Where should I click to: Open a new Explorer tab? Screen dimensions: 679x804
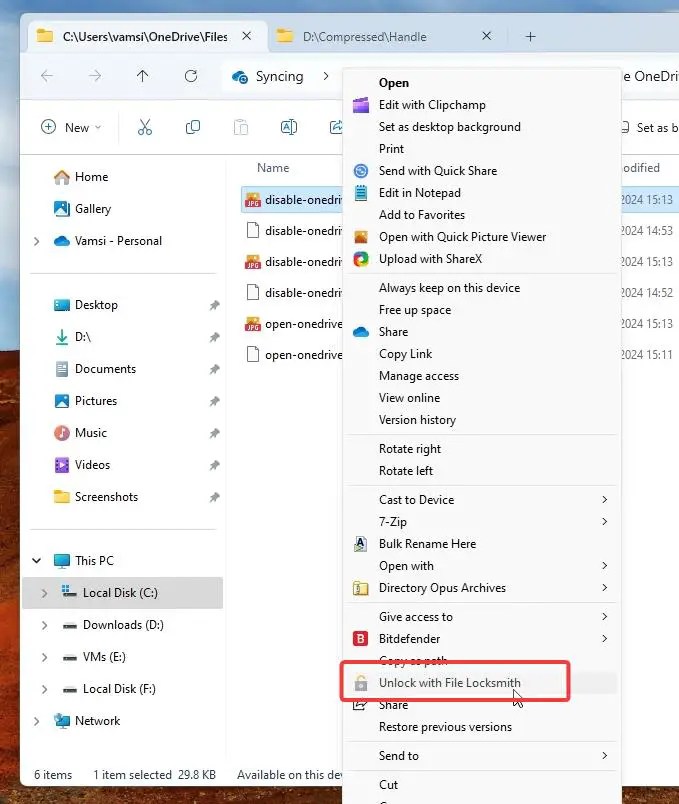coord(531,36)
